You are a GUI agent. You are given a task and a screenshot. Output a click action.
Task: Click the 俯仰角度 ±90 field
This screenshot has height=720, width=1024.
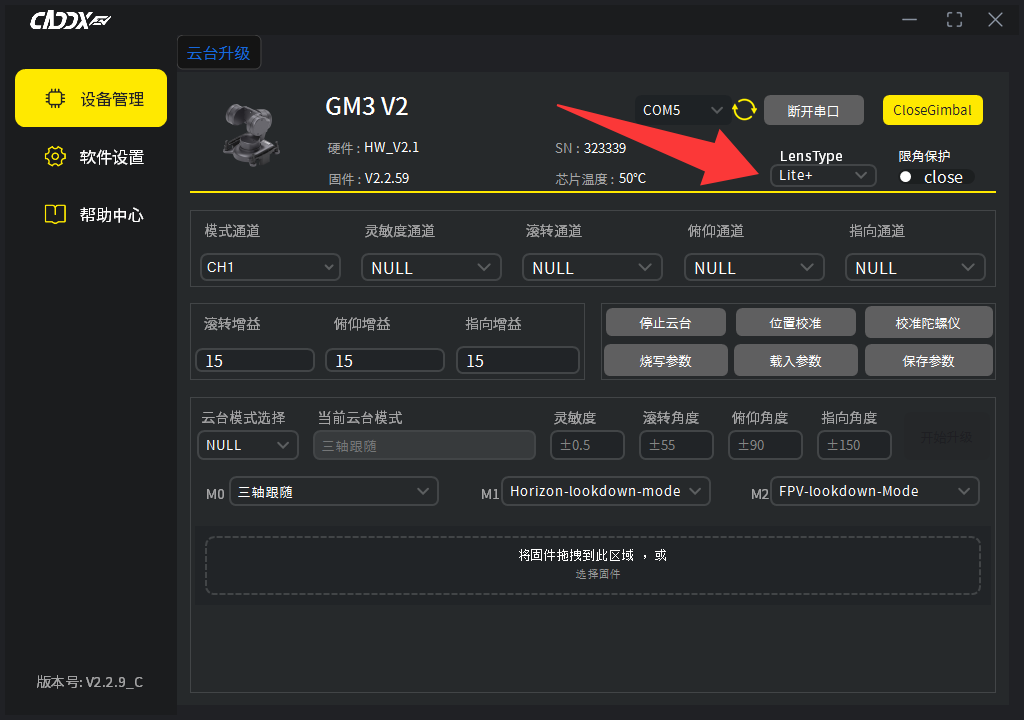click(765, 445)
